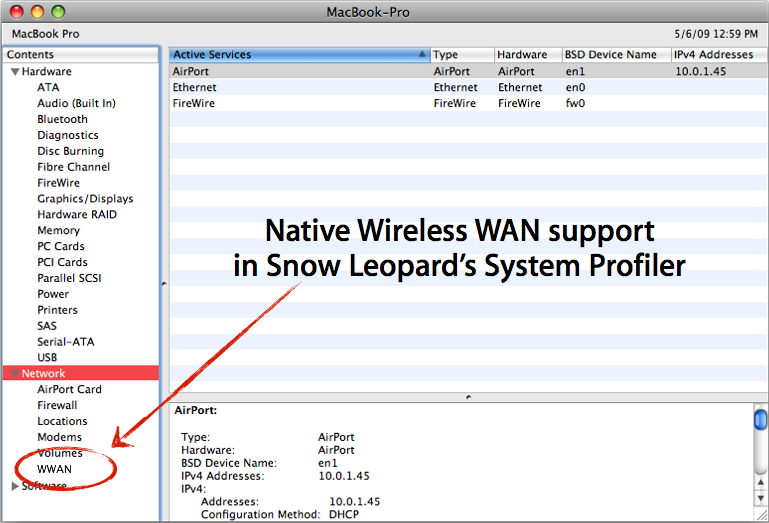This screenshot has width=769, height=523.
Task: Click the window resize grip corner
Action: (x=762, y=515)
